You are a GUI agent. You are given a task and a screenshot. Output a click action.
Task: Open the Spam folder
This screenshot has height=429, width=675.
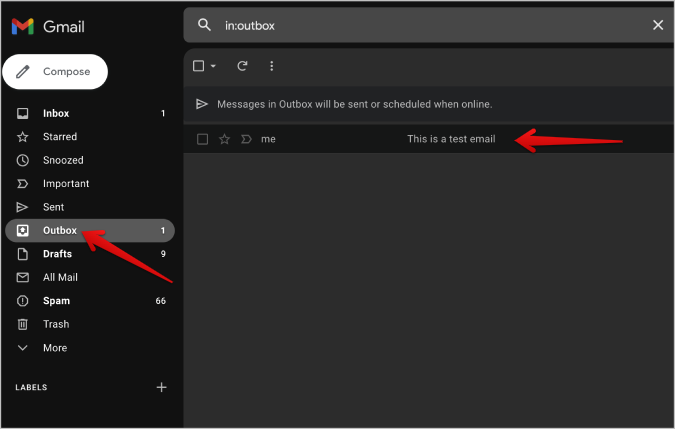[x=90, y=301]
